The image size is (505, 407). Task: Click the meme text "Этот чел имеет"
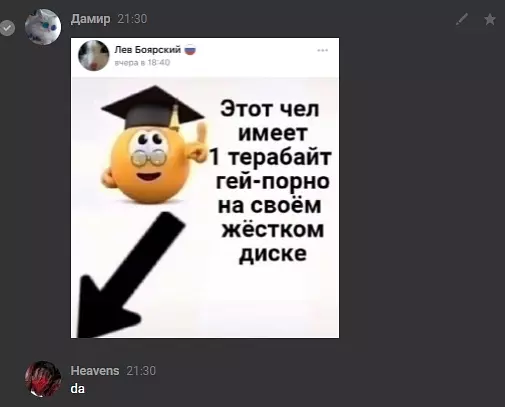(x=271, y=121)
